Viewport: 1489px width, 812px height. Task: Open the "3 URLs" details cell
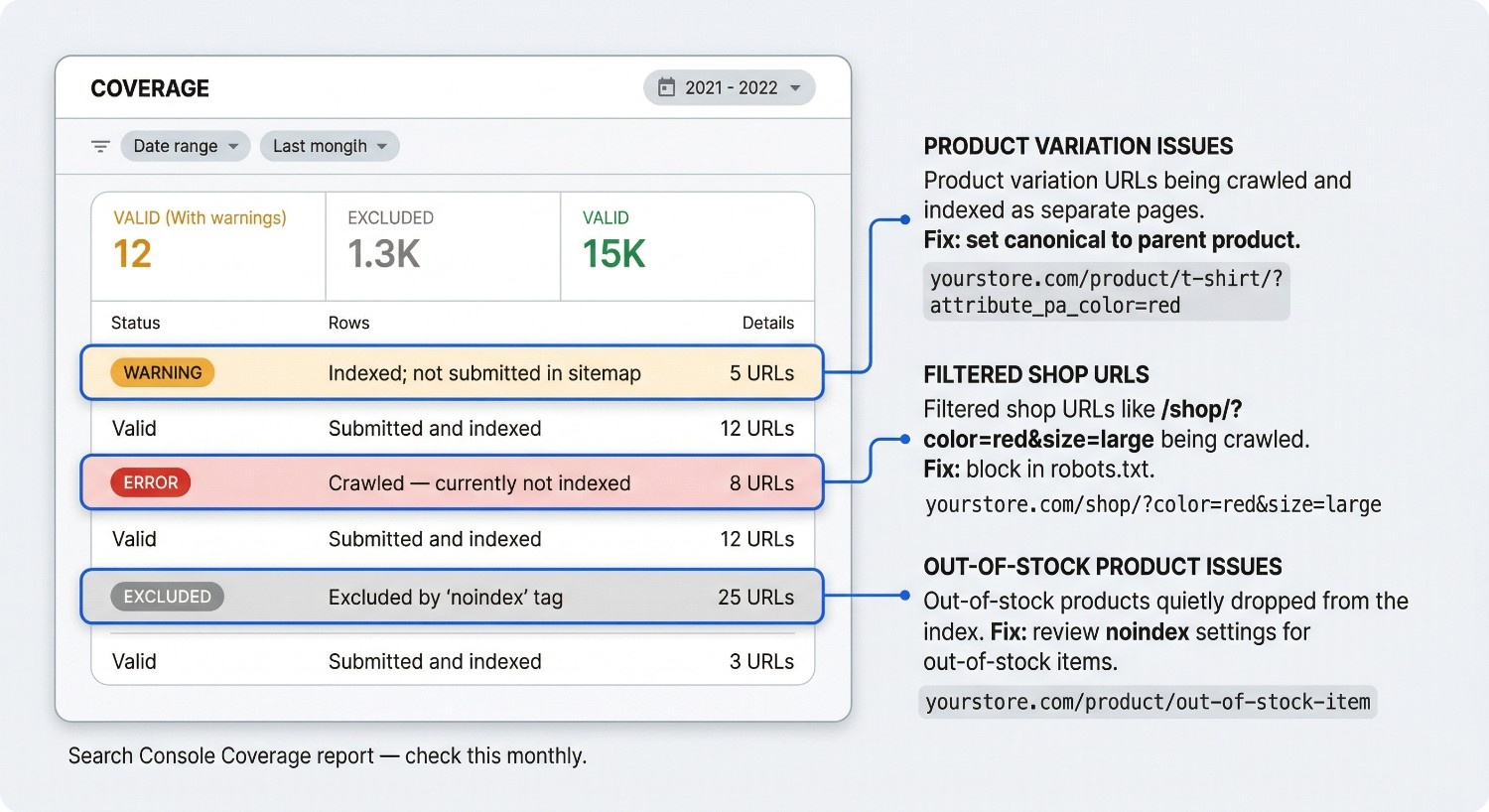click(x=761, y=662)
